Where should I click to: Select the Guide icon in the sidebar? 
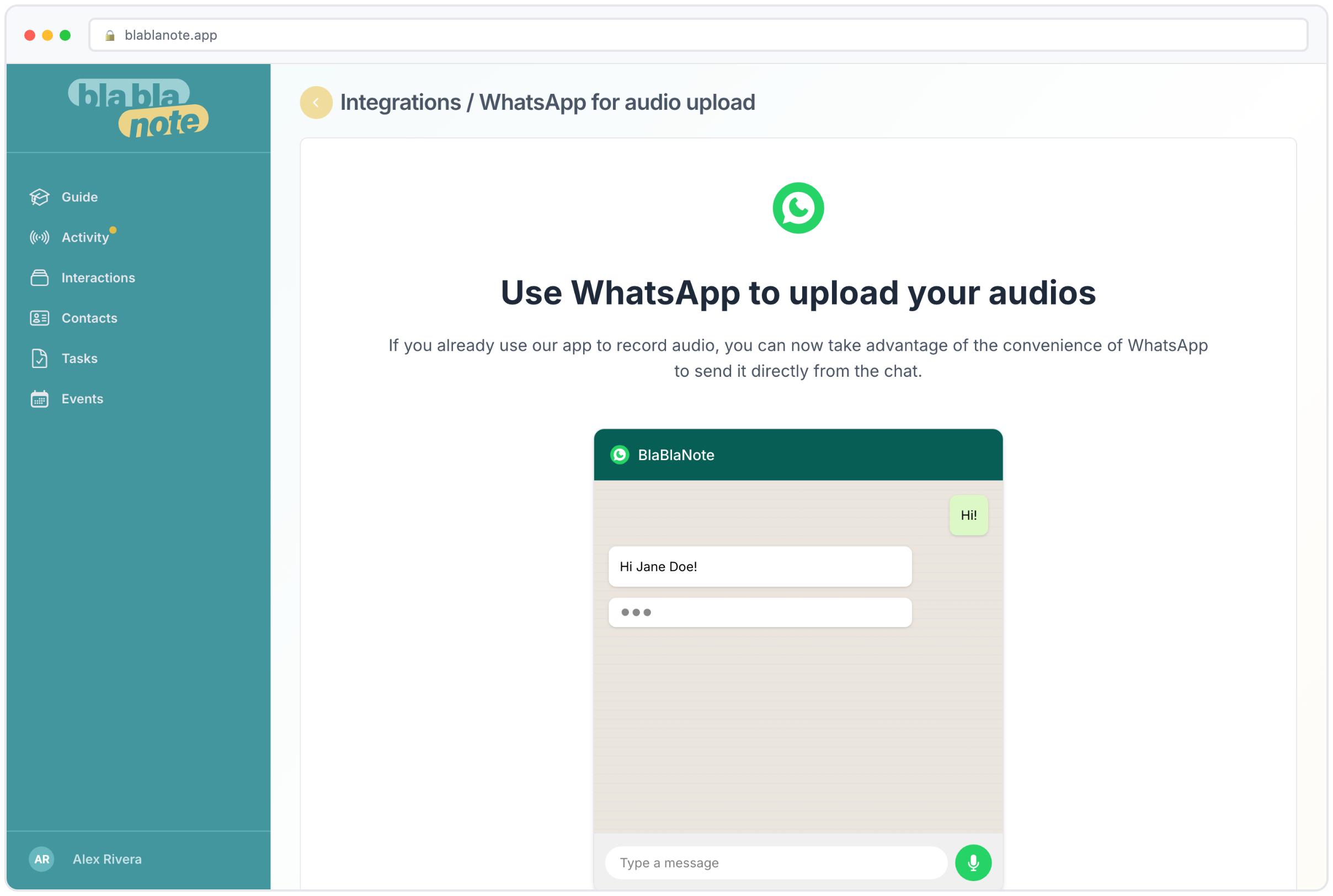coord(39,196)
